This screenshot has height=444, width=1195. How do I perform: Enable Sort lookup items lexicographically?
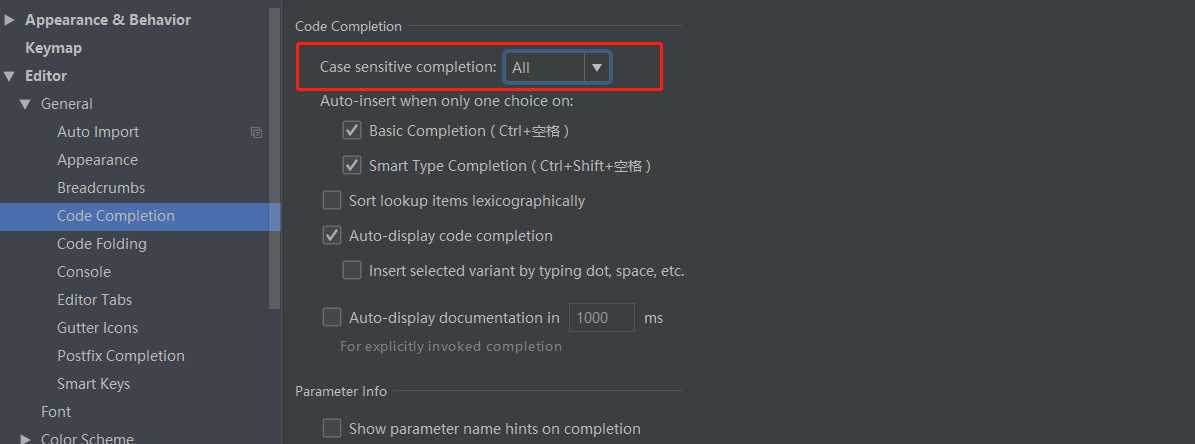[332, 201]
